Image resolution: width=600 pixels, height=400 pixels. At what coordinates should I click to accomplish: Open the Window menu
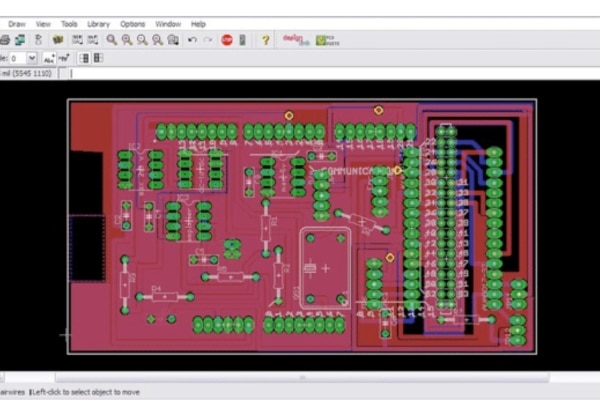pos(168,24)
